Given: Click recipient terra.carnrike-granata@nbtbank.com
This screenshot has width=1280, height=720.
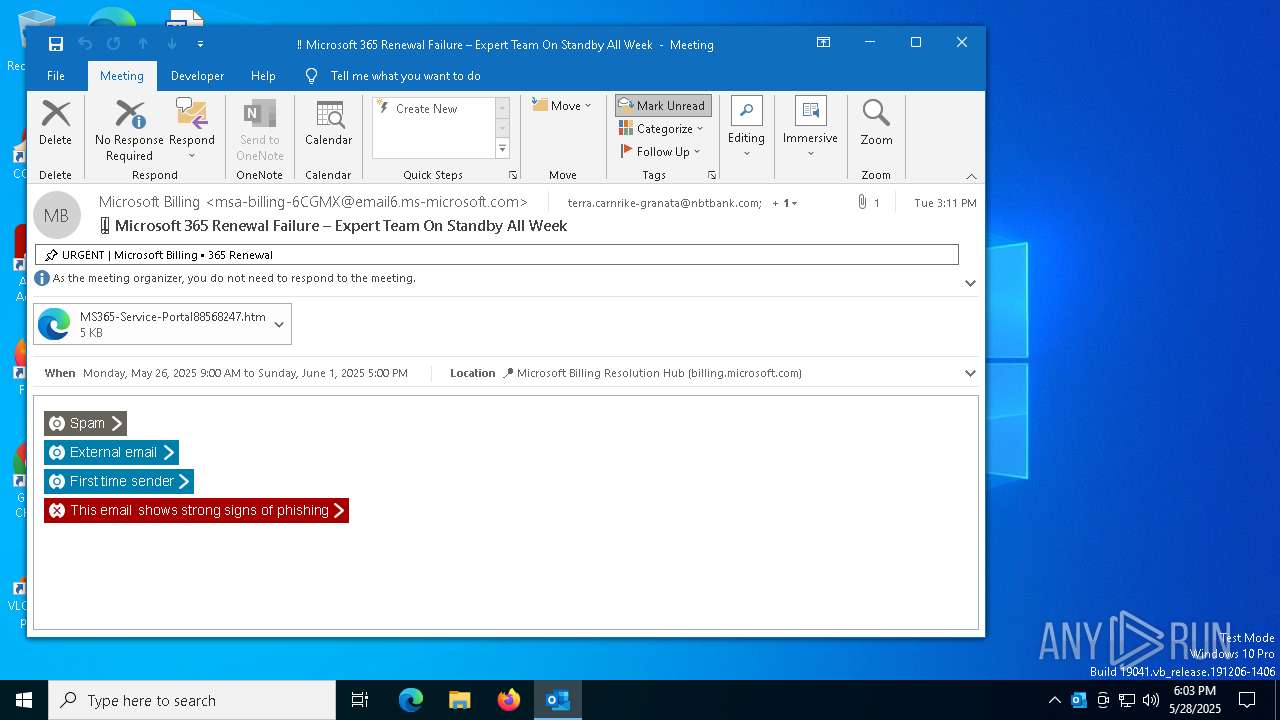Looking at the screenshot, I should (x=665, y=203).
